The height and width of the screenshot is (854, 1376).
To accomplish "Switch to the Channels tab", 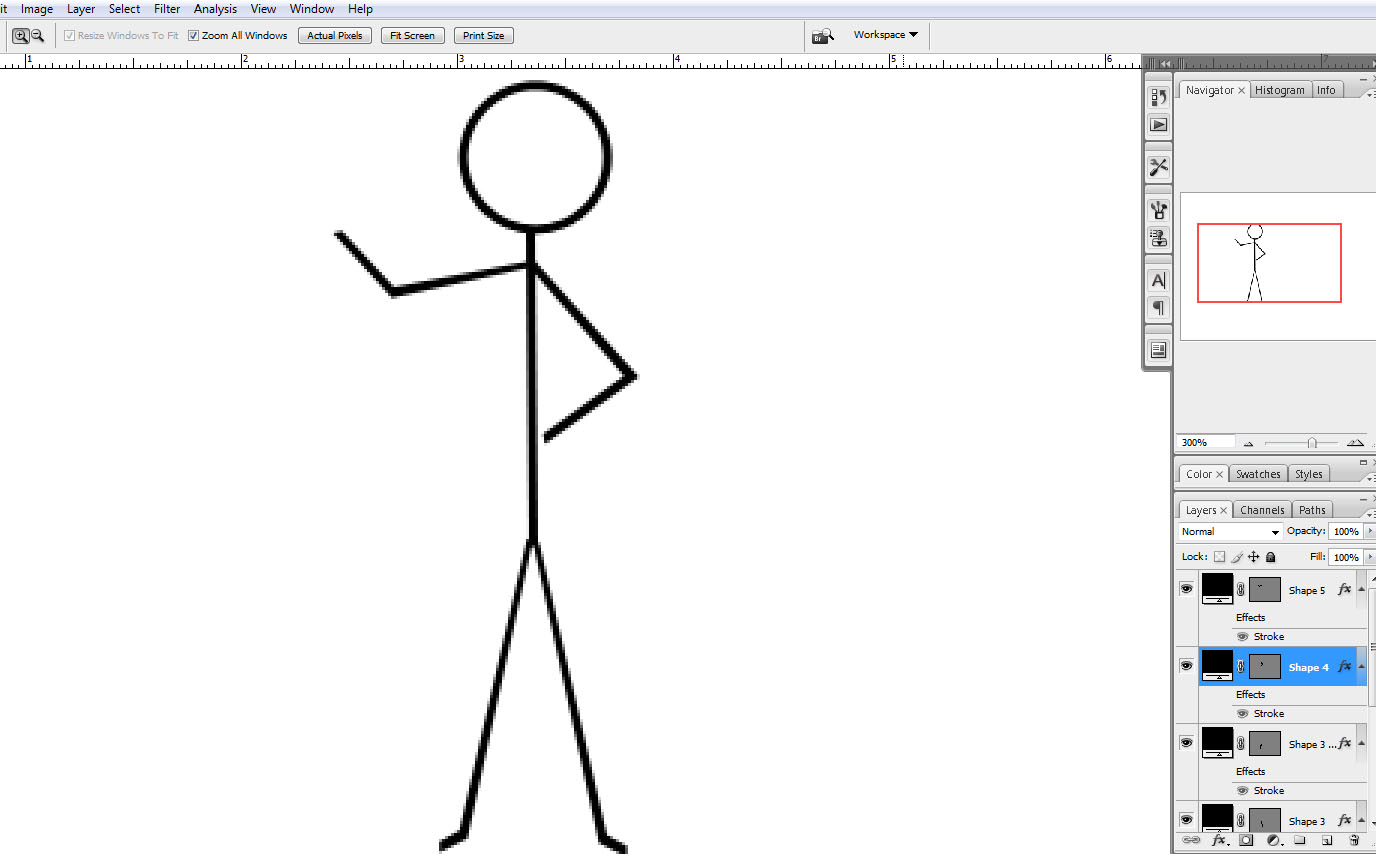I will tap(1262, 509).
